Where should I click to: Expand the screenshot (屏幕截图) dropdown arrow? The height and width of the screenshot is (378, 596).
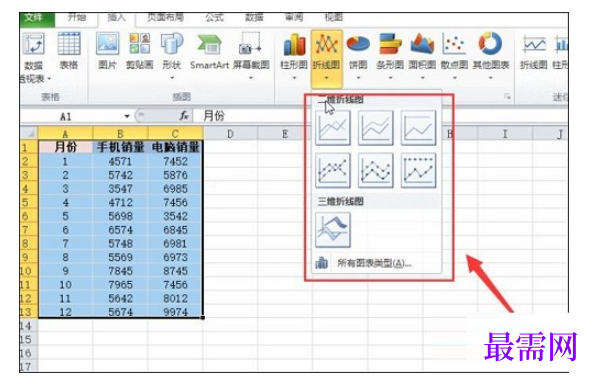tap(251, 78)
